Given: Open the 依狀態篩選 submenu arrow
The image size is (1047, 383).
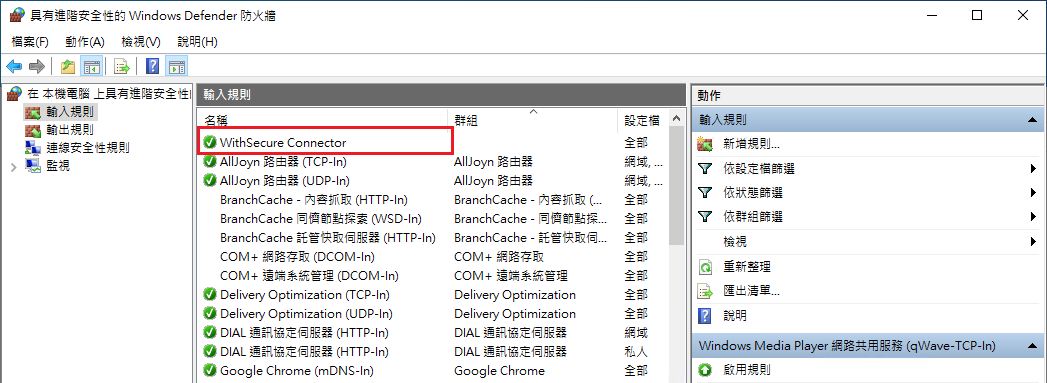Looking at the screenshot, I should click(x=1032, y=193).
